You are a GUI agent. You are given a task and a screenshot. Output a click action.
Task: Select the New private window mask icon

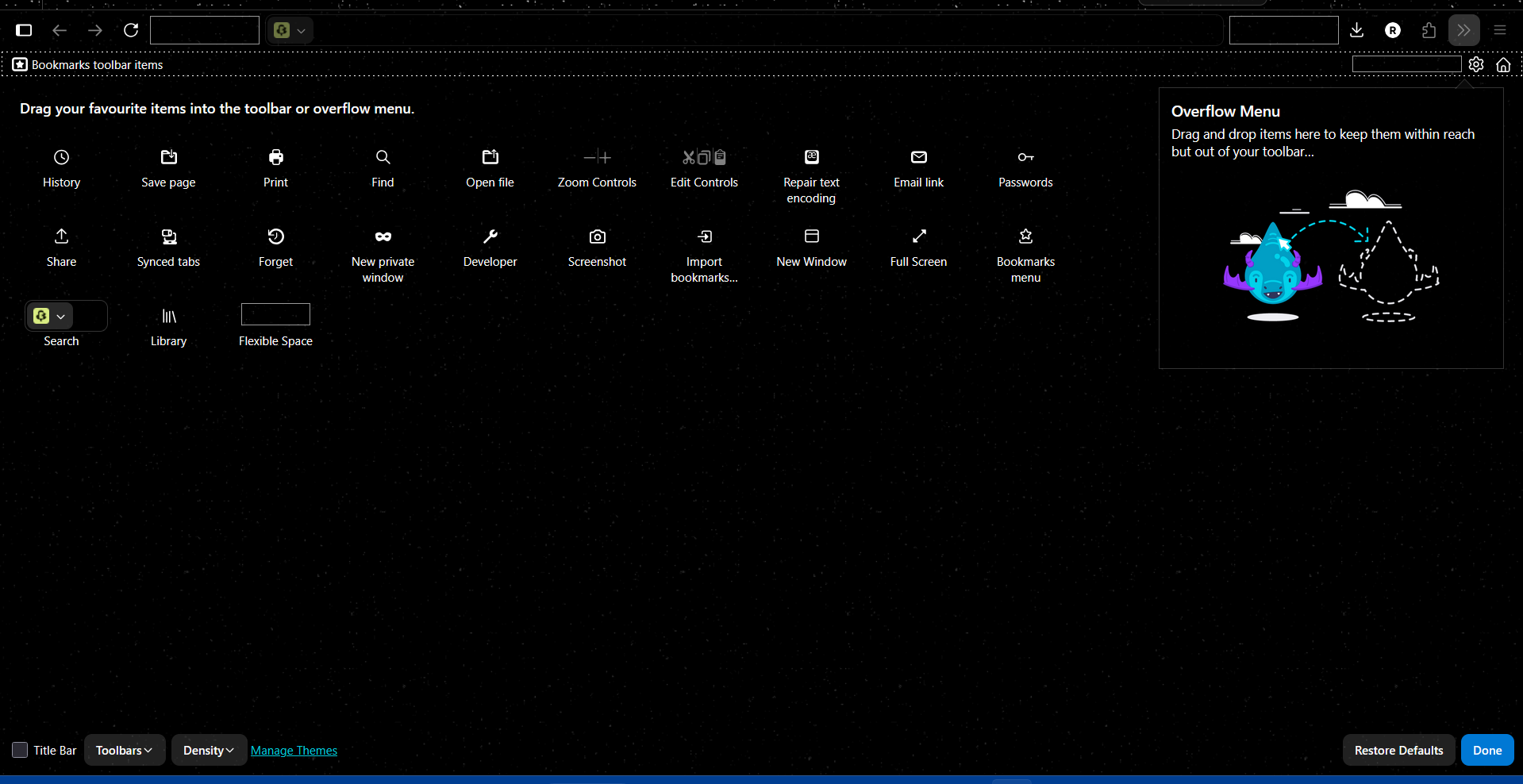pos(383,236)
